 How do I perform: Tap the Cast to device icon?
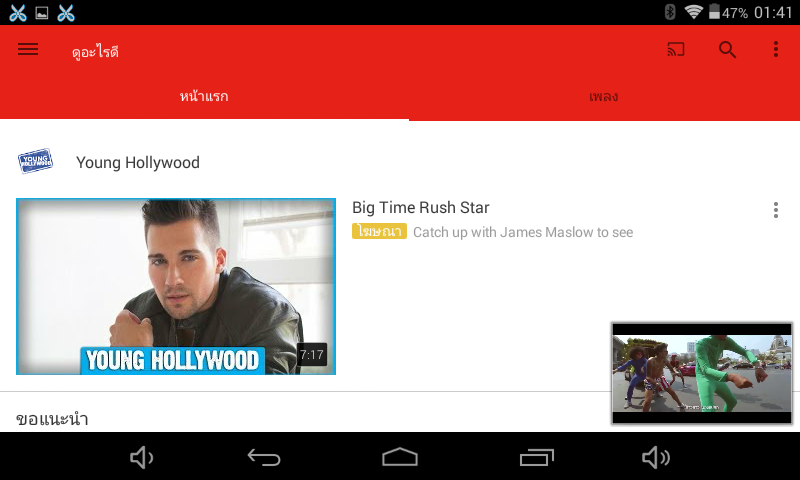tap(676, 49)
